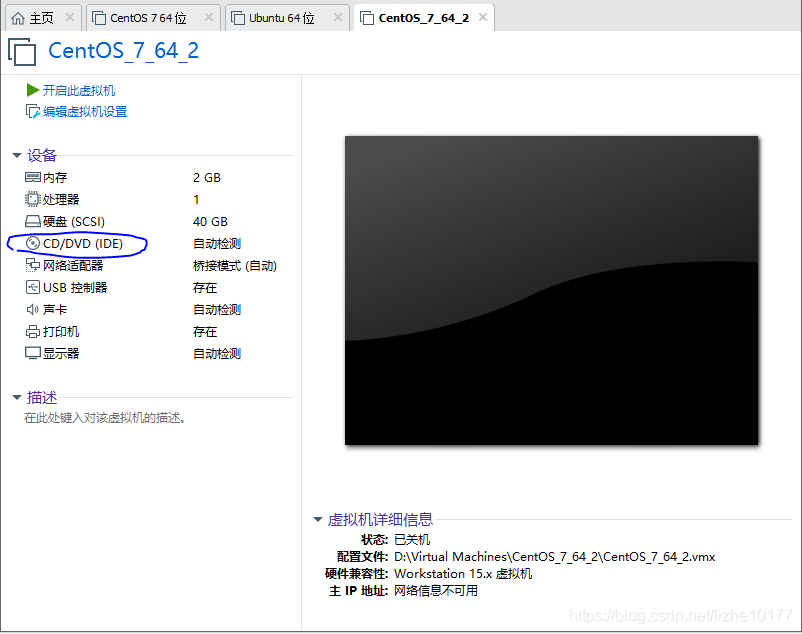
Task: Open the 内存 memory device icon
Action: pos(33,177)
